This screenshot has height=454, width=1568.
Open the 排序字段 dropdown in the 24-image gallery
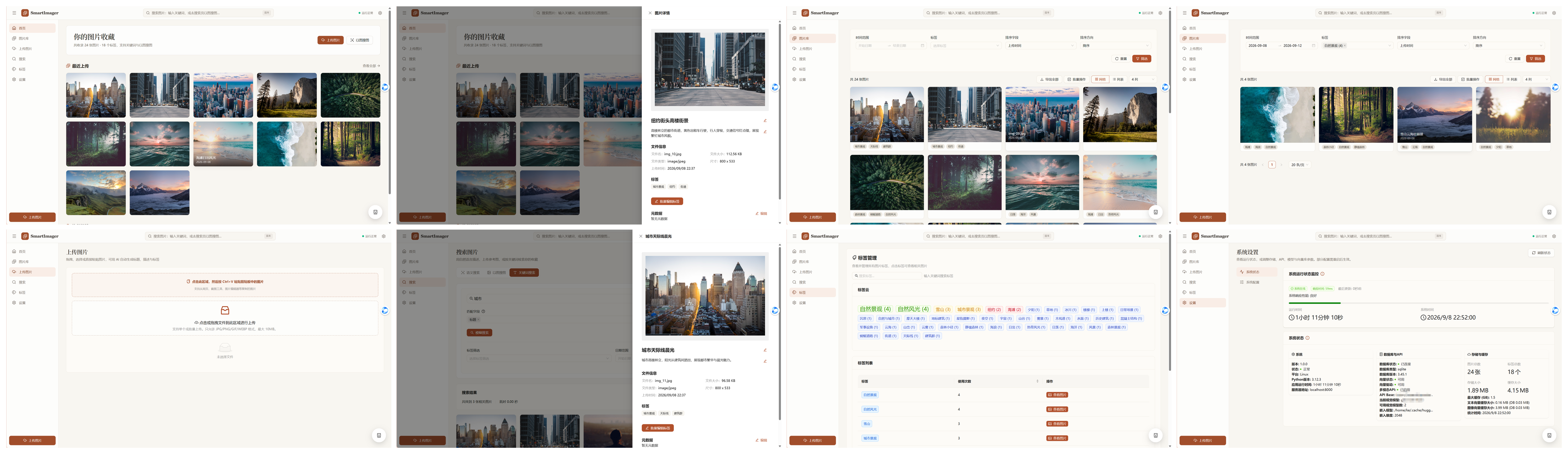pos(1041,46)
